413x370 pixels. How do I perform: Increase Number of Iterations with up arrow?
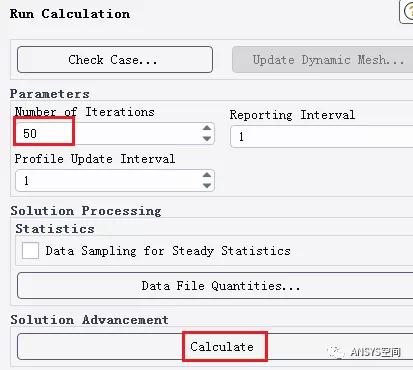click(x=207, y=128)
